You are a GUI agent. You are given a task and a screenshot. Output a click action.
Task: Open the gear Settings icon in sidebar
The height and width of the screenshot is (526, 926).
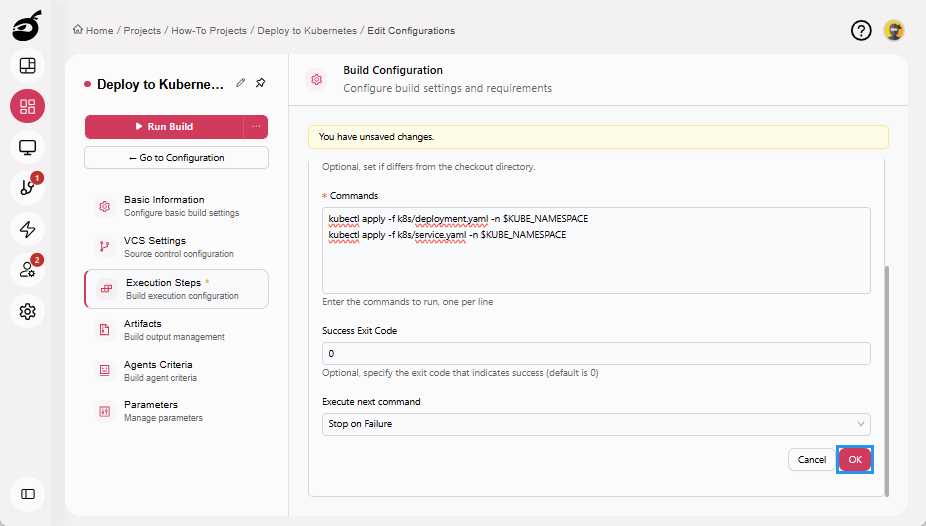[x=27, y=311]
